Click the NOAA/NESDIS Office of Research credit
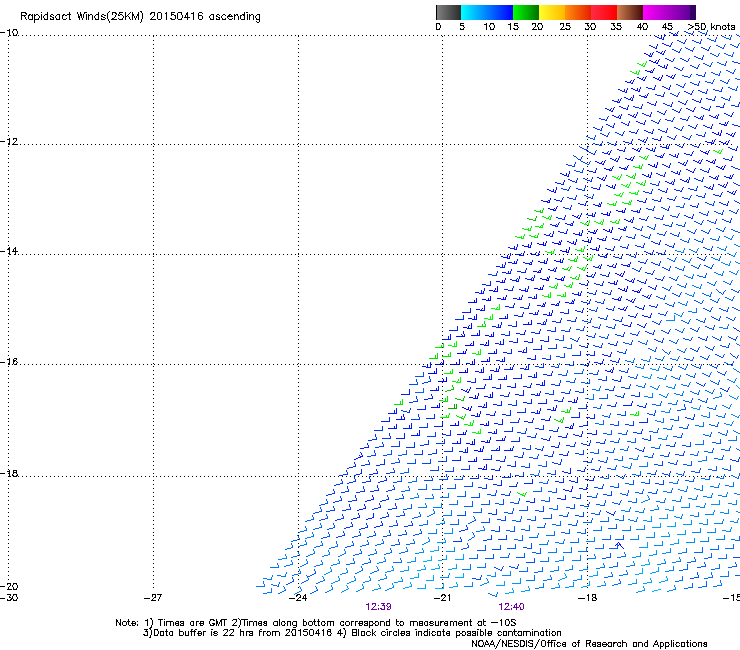Viewport: 740px width, 650px height. (589, 644)
